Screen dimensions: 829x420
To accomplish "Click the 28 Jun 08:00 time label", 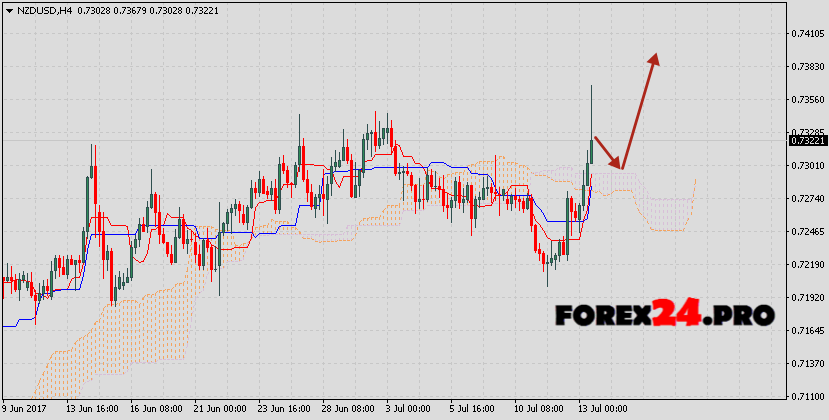I will click(x=348, y=409).
